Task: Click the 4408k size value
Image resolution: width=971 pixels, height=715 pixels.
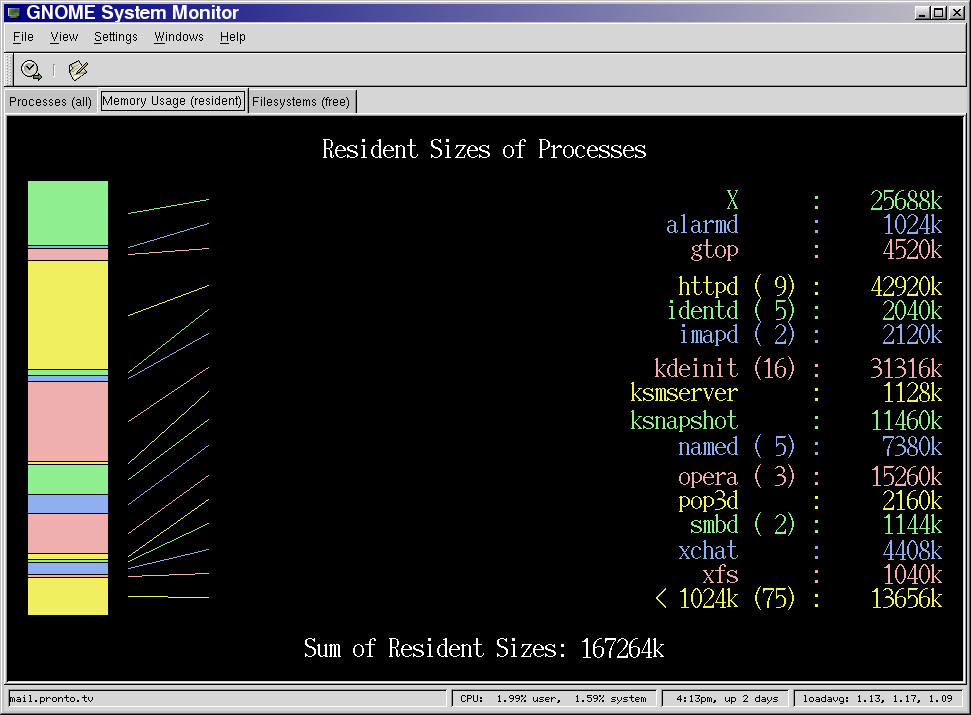Action: click(x=912, y=550)
